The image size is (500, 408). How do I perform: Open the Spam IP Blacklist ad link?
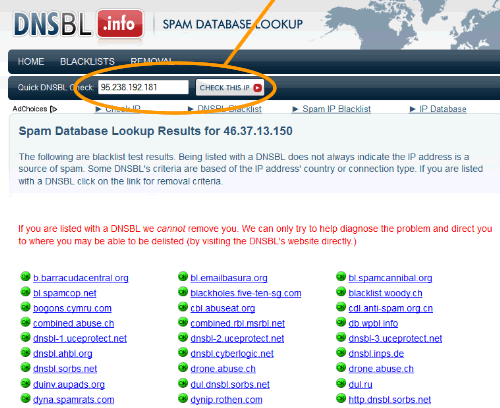[x=336, y=109]
